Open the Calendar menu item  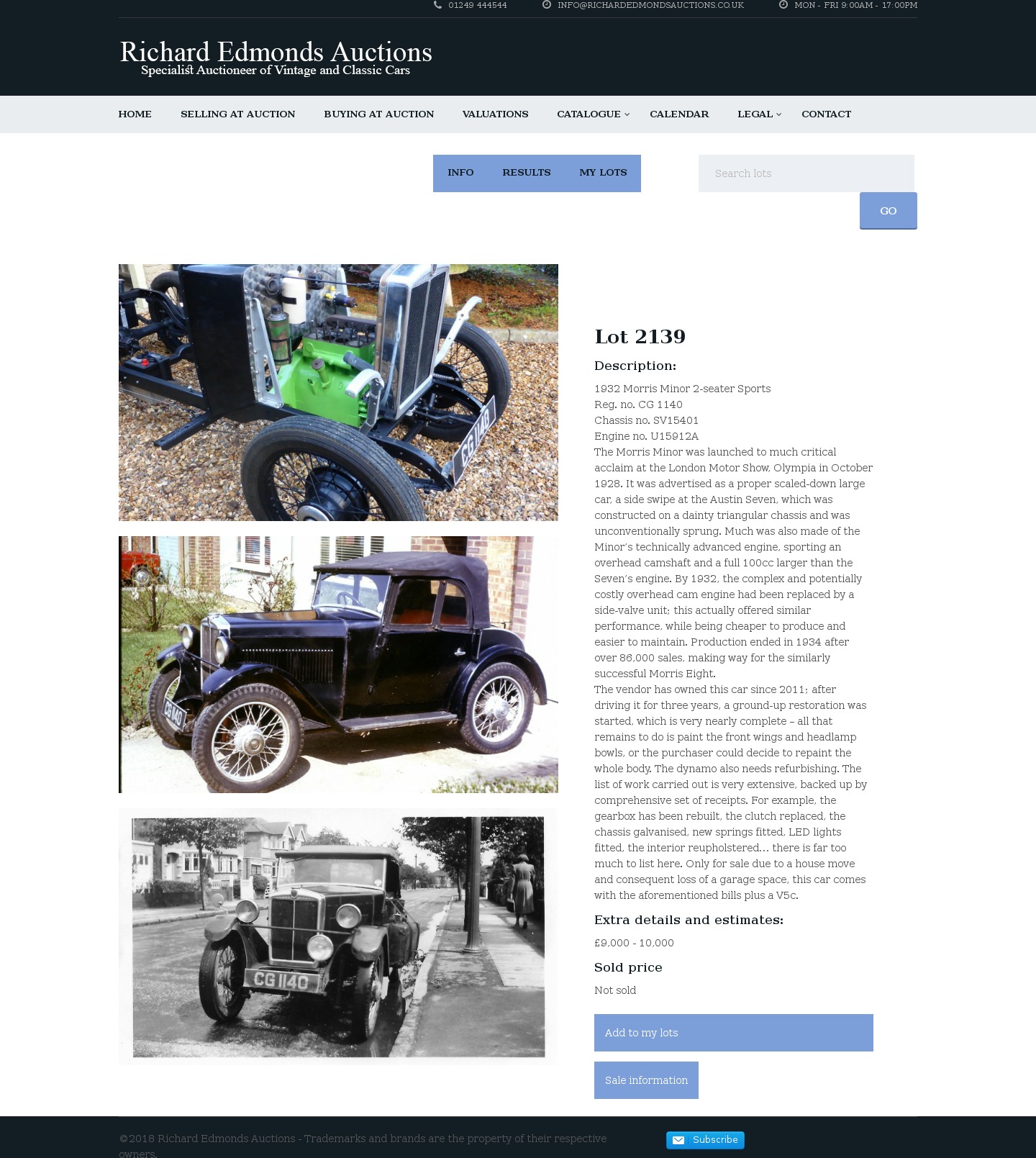(679, 114)
